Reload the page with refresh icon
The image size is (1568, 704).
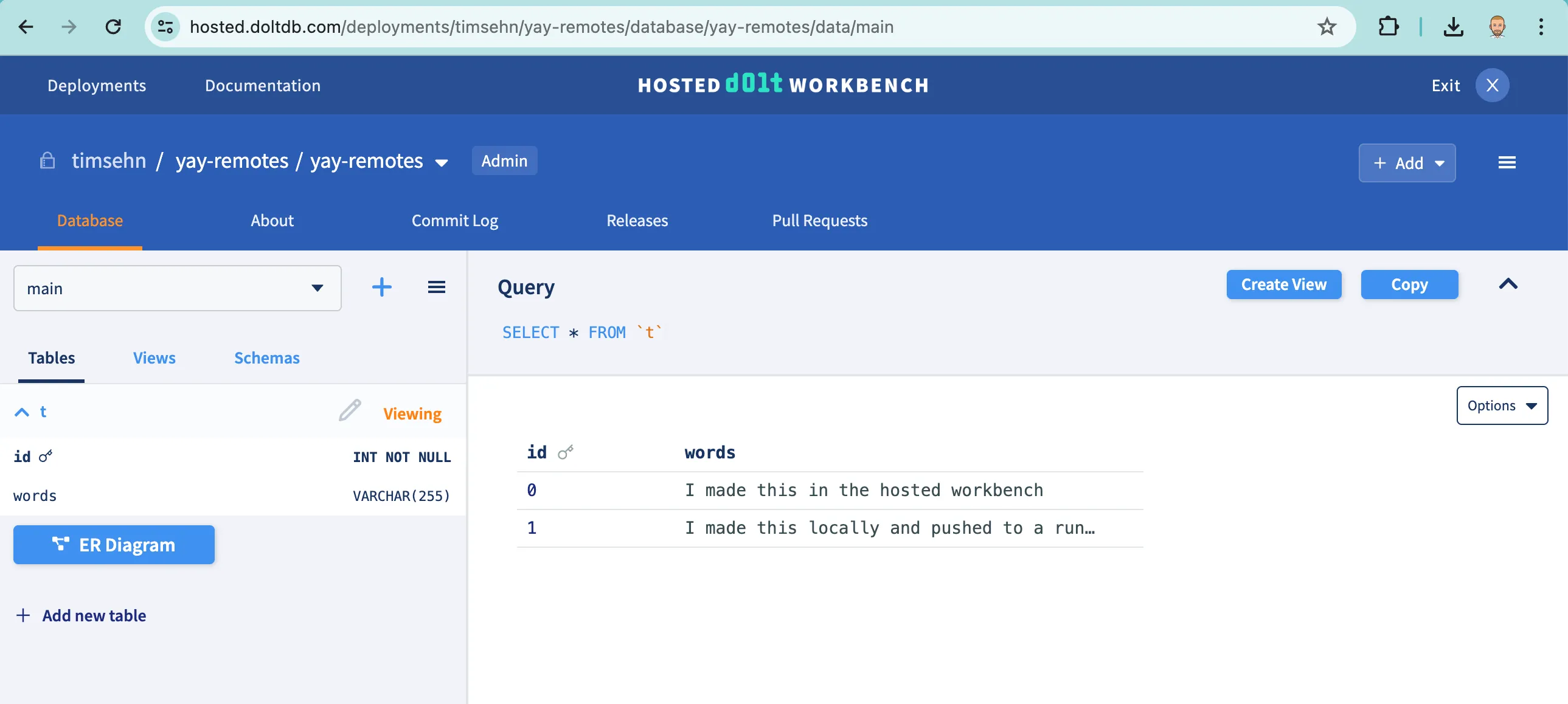coord(113,27)
